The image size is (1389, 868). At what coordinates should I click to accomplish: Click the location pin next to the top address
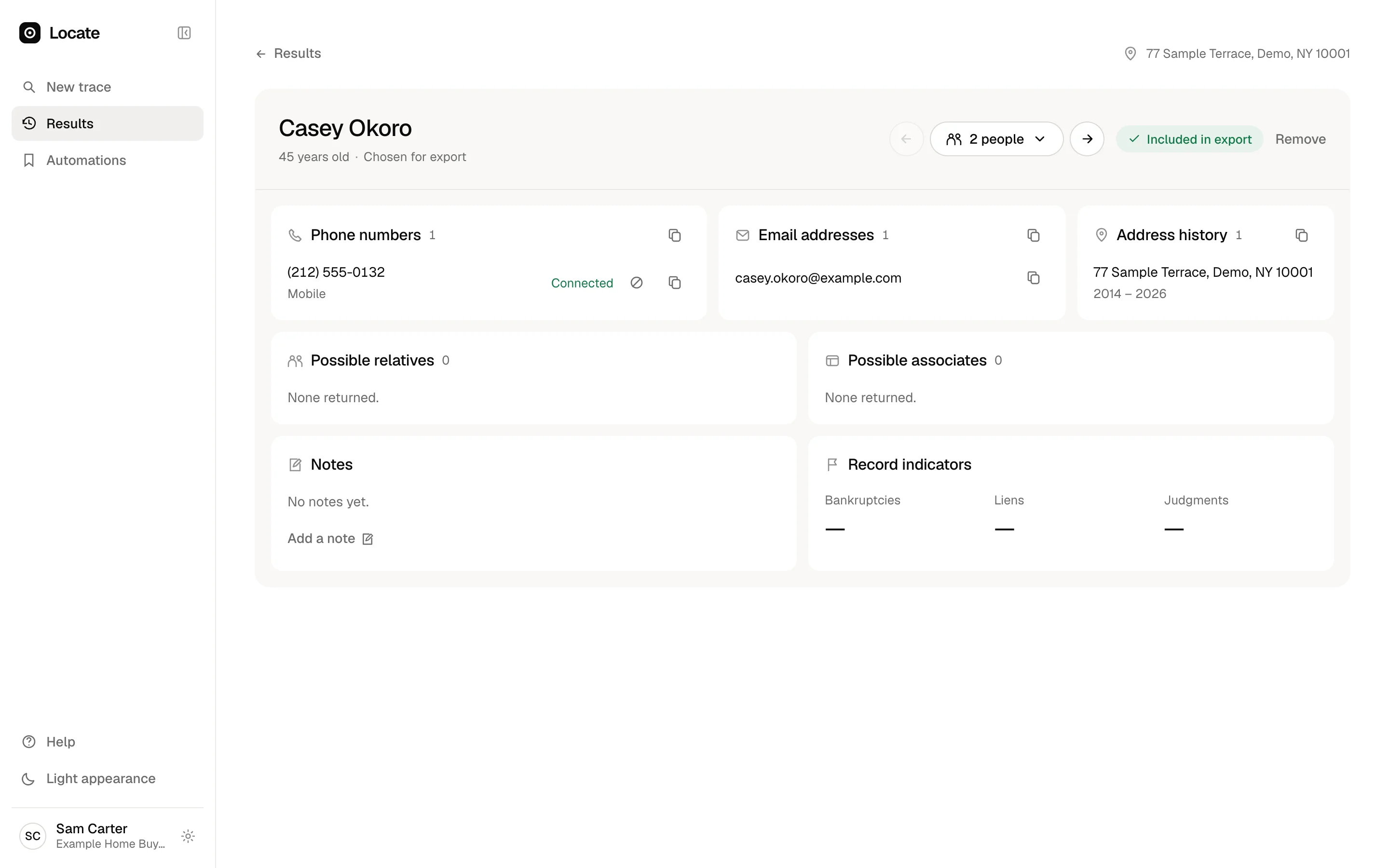1130,54
